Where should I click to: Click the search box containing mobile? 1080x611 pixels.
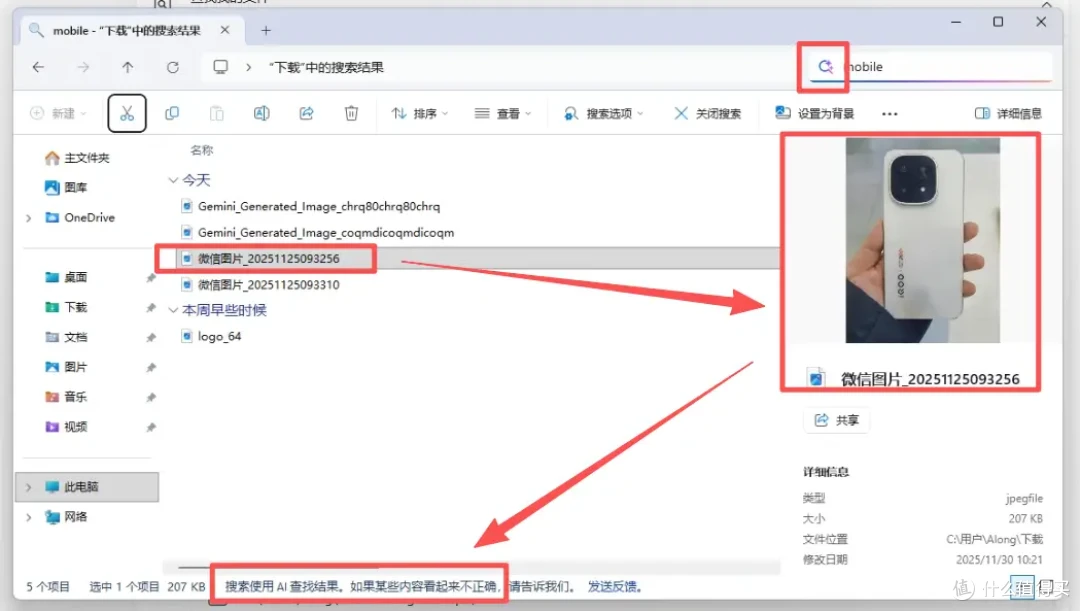click(x=930, y=67)
